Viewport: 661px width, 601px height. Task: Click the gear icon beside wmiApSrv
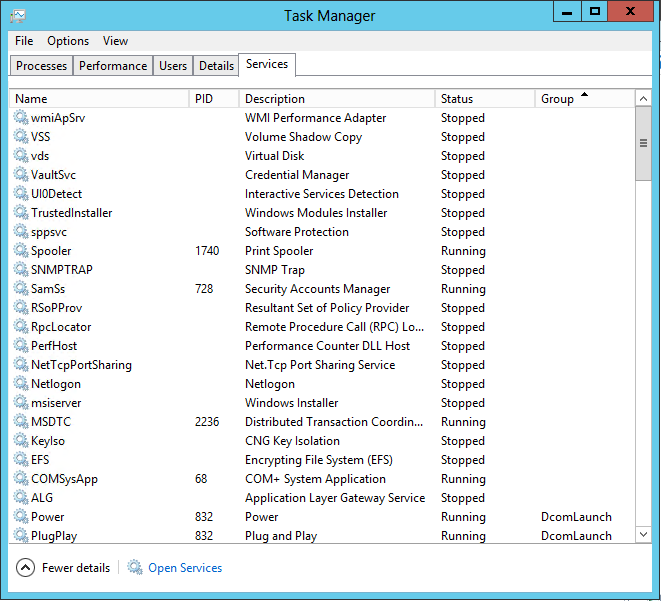pos(21,117)
